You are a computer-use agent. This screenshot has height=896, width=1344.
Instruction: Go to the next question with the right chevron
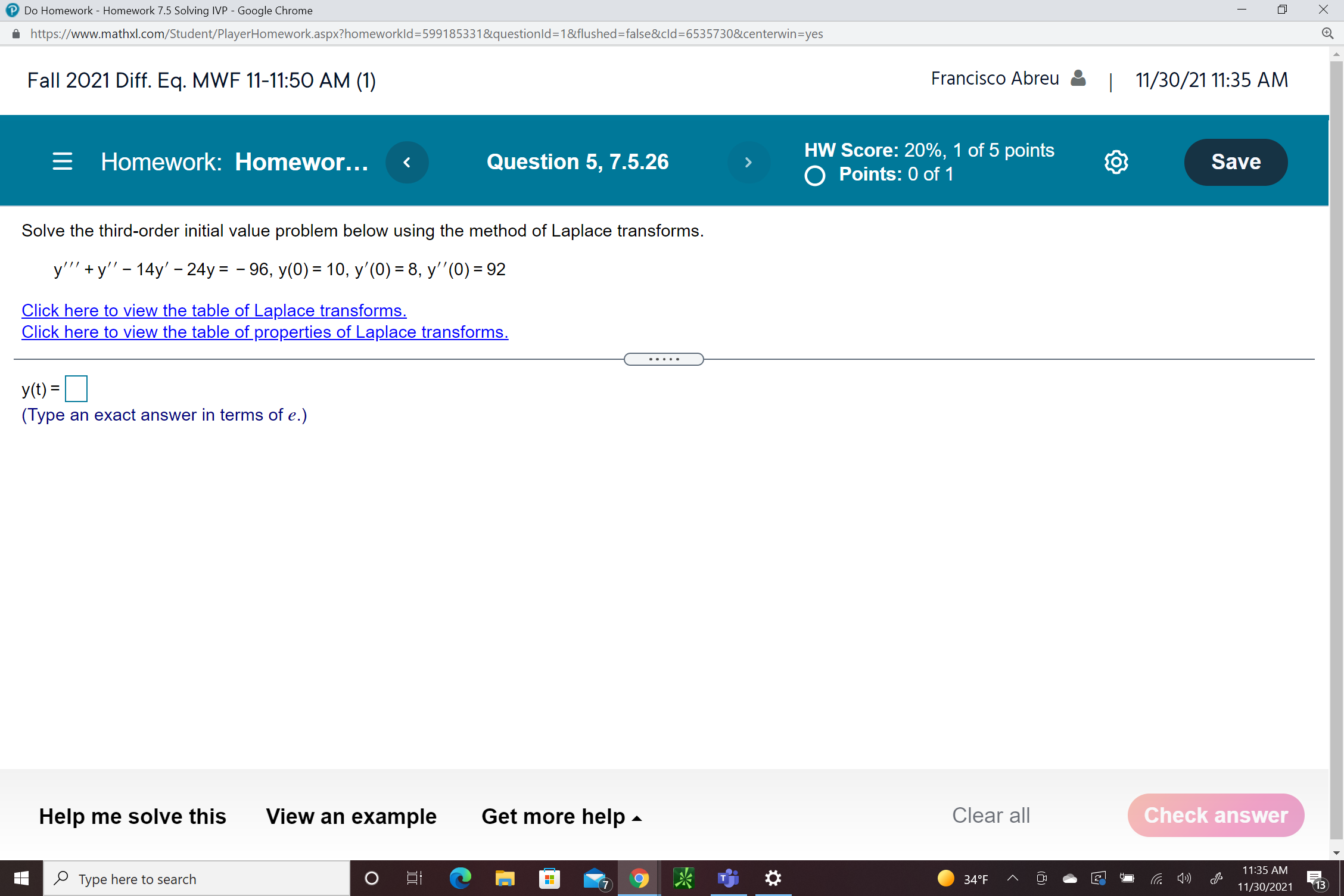click(x=748, y=161)
